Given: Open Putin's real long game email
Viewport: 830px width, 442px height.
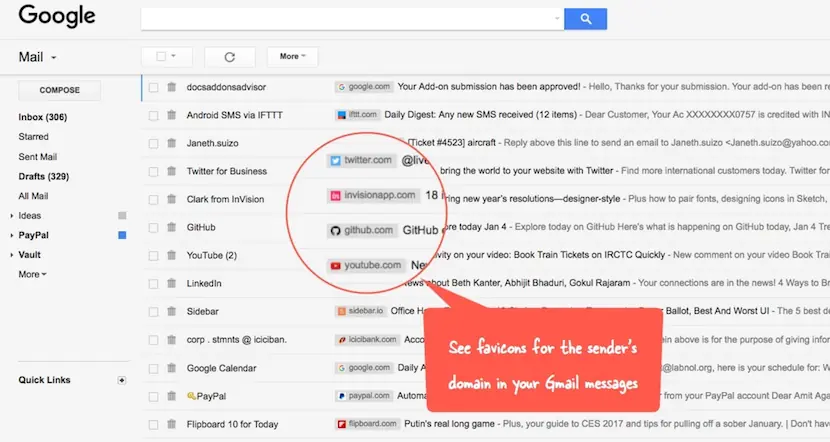Looking at the screenshot, I should [449, 423].
